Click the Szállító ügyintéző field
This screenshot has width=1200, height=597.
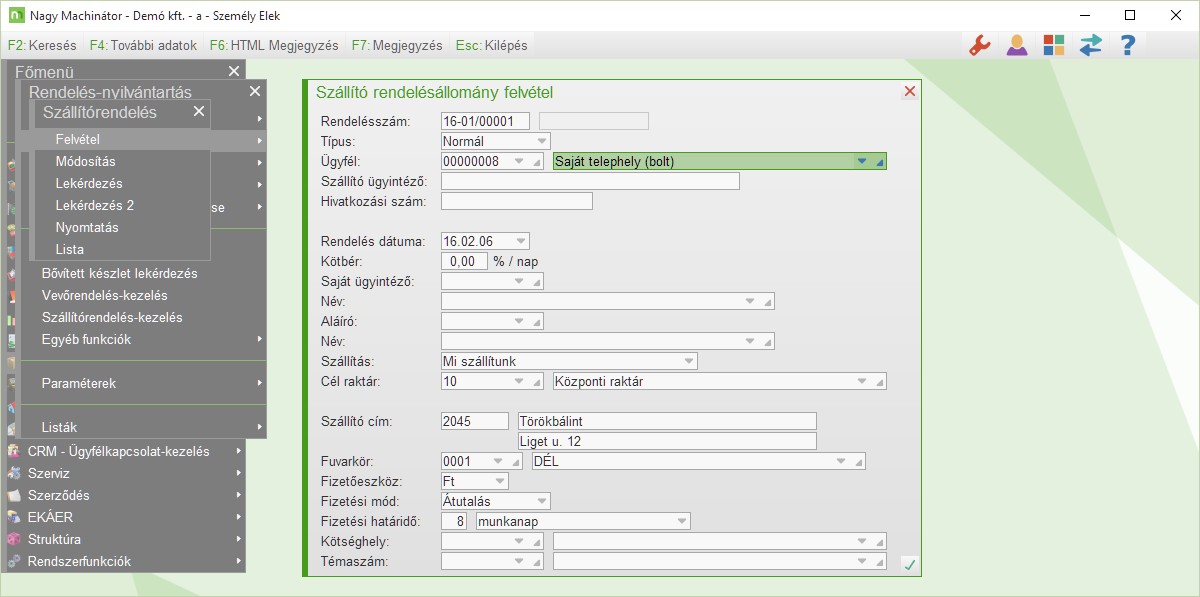coord(590,181)
